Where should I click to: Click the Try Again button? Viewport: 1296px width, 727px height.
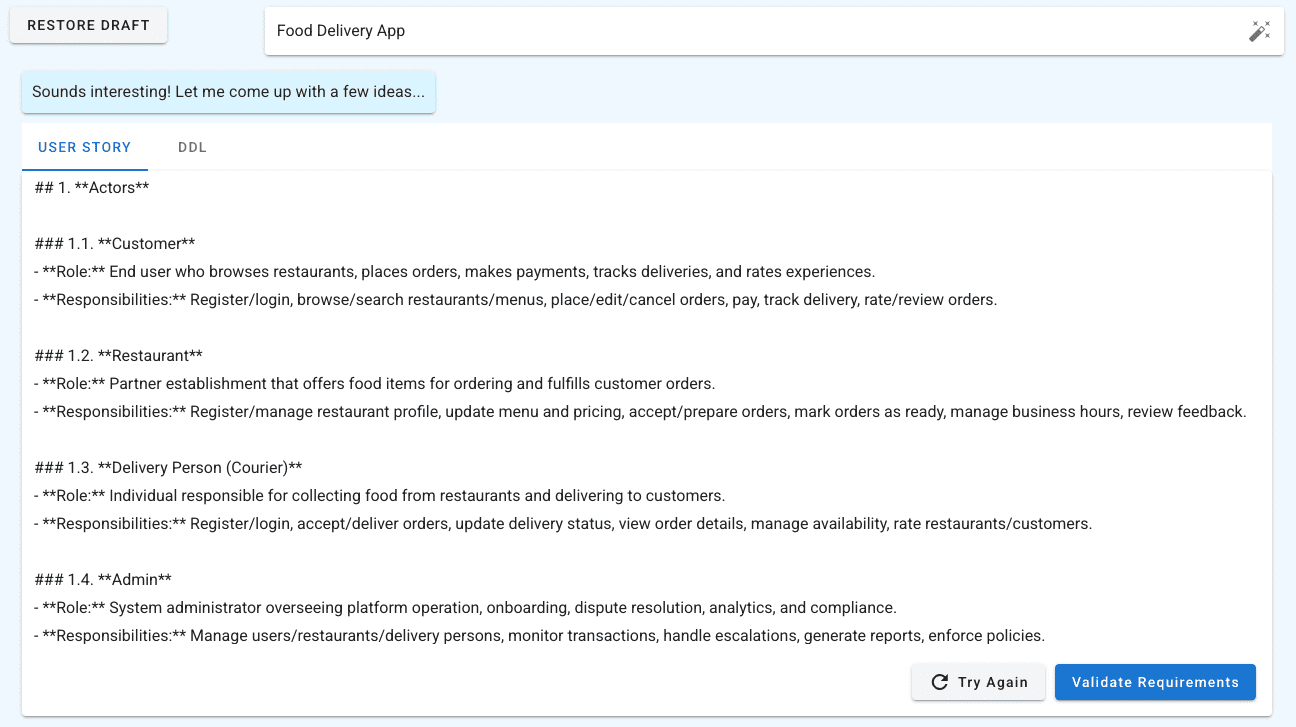[978, 682]
